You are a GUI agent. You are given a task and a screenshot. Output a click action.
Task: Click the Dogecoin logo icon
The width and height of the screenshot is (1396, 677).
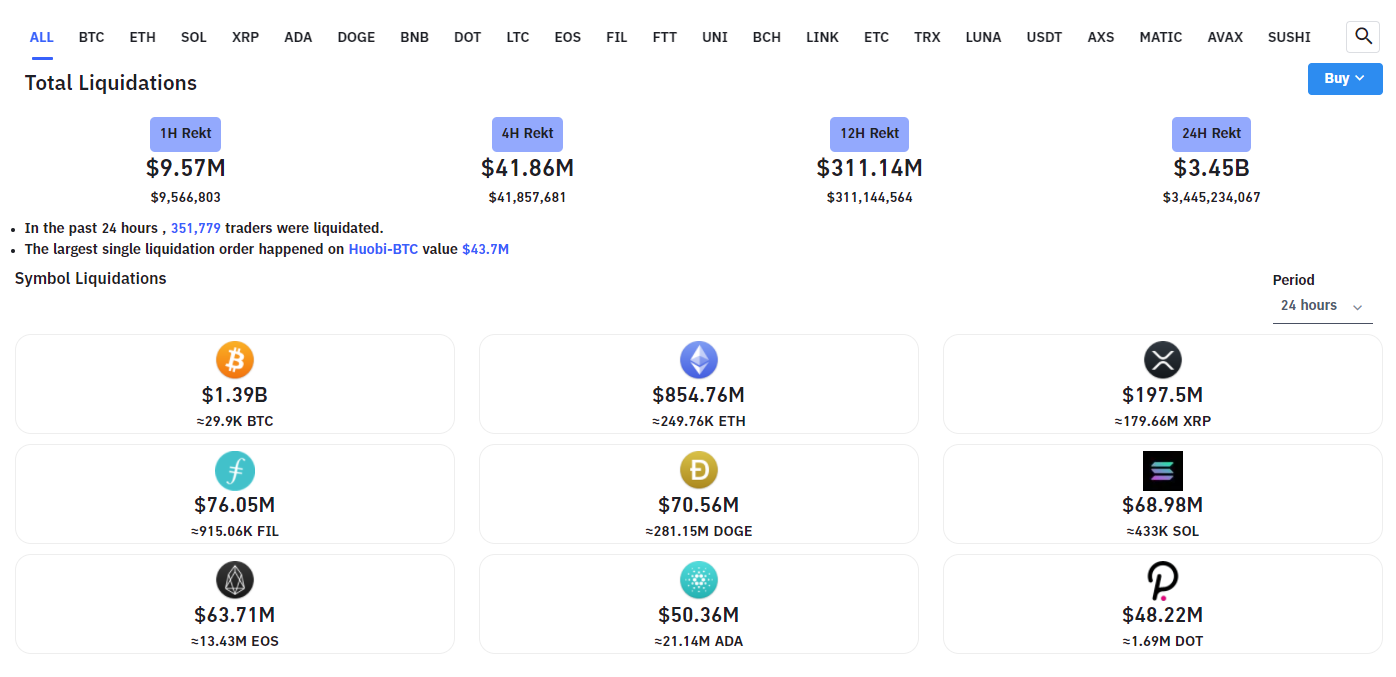coord(699,470)
